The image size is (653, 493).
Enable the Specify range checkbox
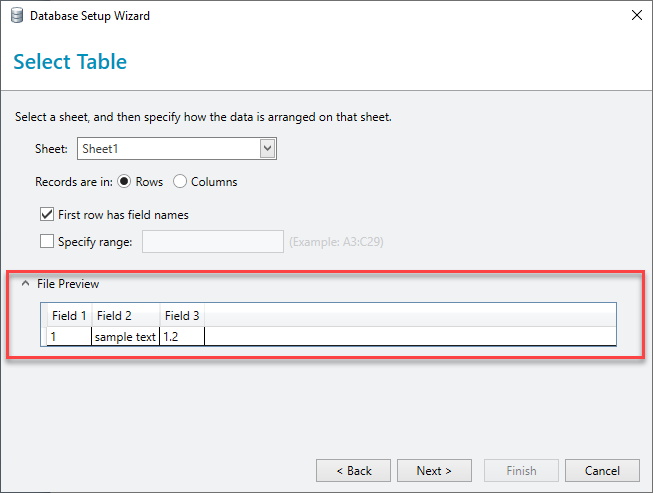(47, 241)
